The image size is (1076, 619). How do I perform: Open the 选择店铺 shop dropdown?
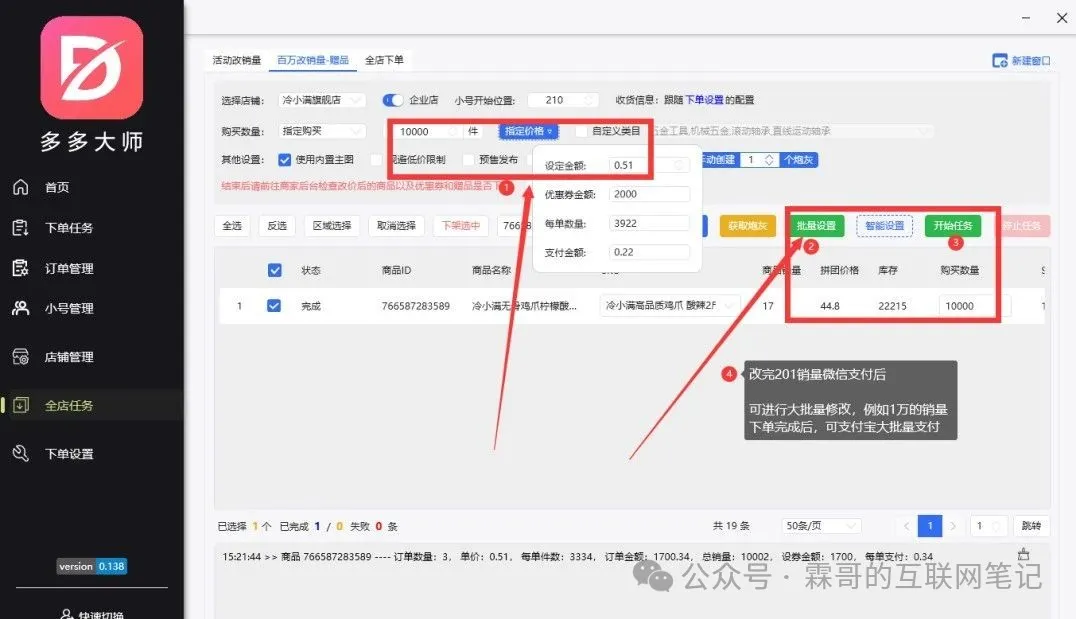(x=321, y=100)
